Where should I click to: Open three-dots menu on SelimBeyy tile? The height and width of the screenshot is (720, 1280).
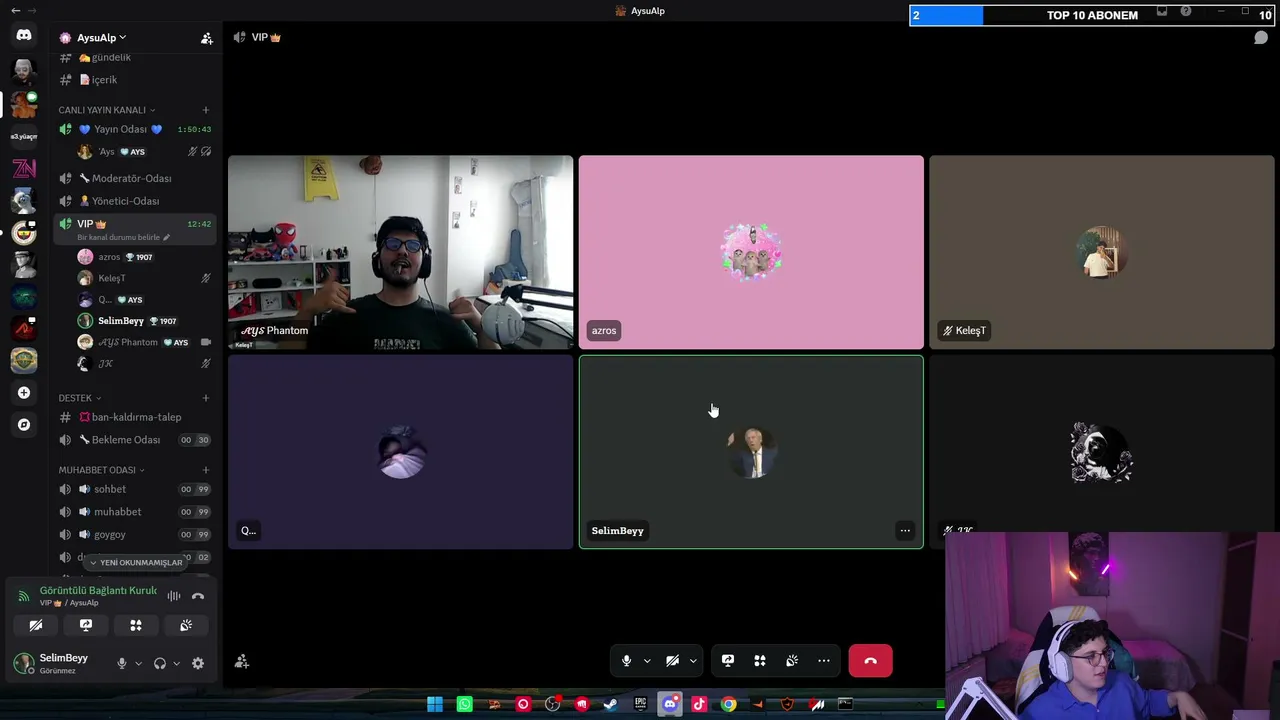(905, 531)
